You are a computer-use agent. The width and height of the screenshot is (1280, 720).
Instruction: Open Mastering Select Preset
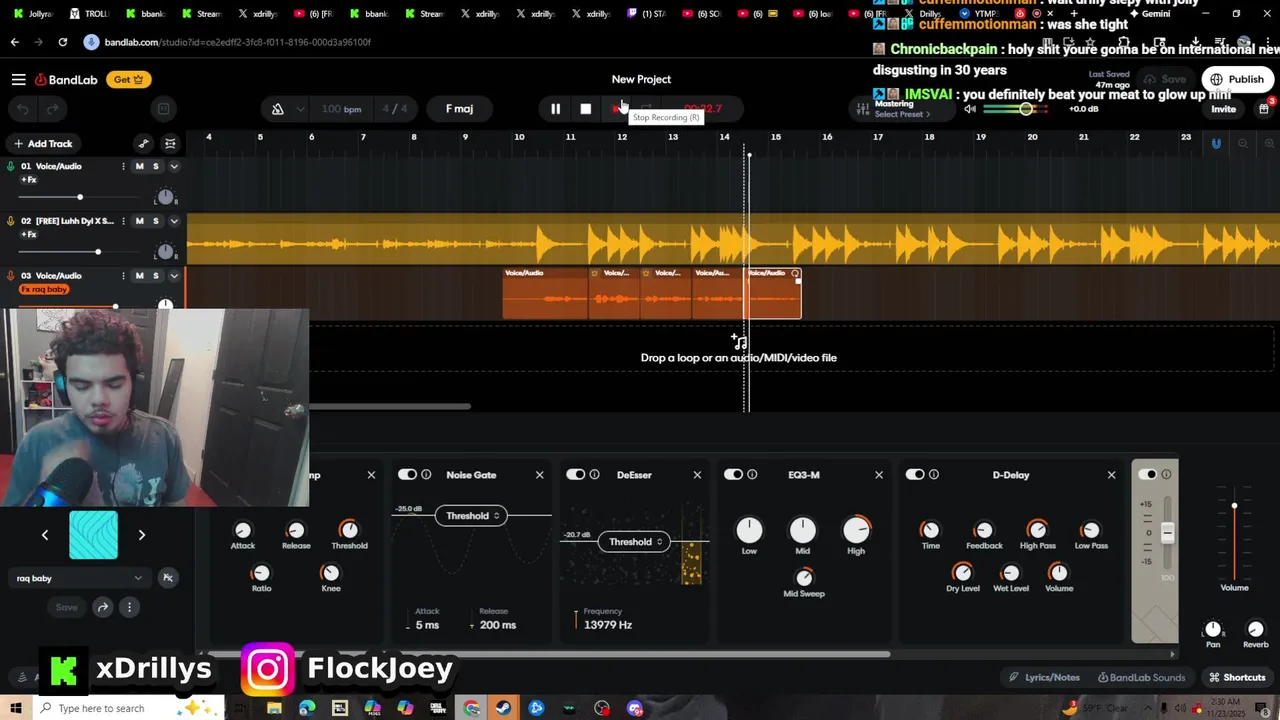[x=900, y=114]
